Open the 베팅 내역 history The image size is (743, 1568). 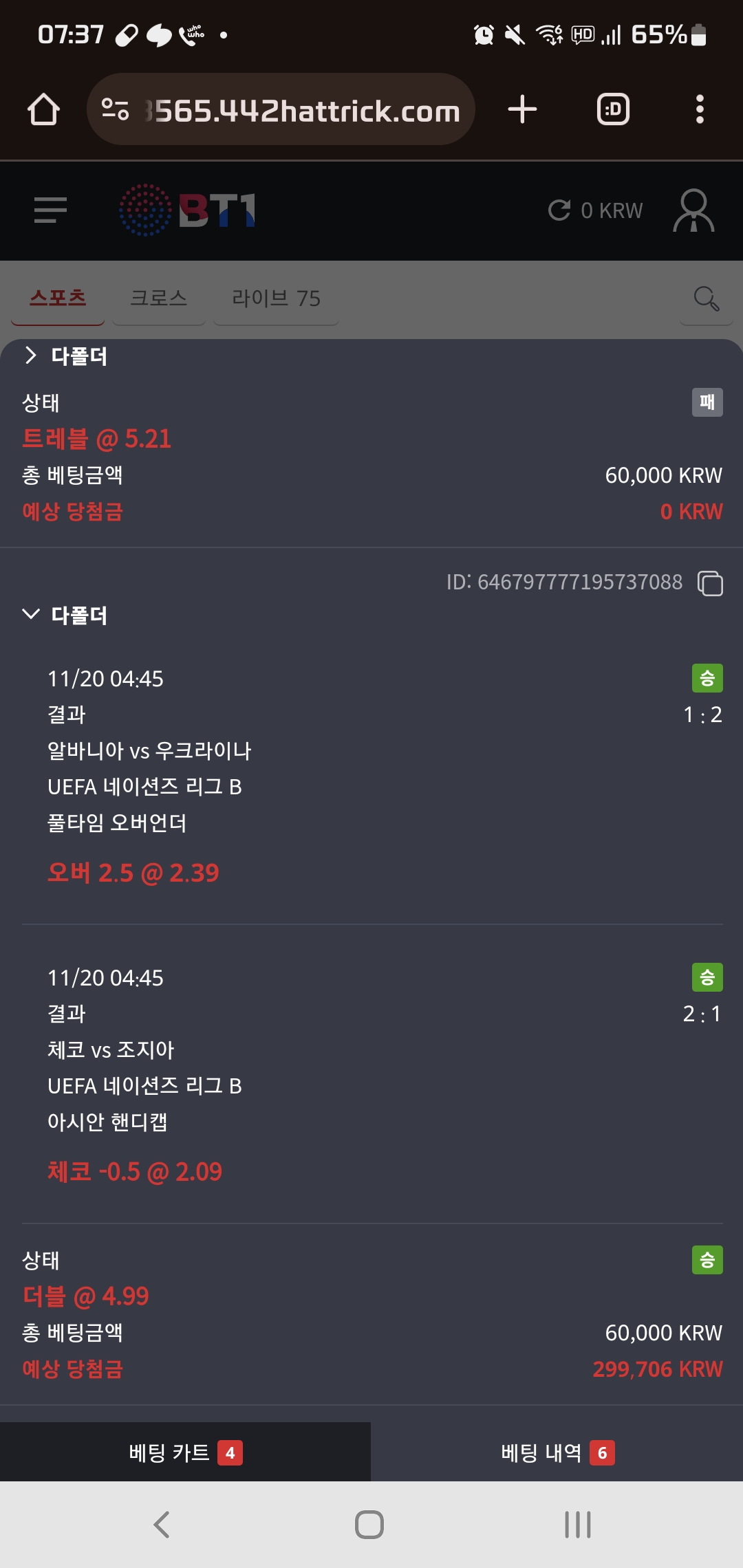click(x=557, y=1452)
